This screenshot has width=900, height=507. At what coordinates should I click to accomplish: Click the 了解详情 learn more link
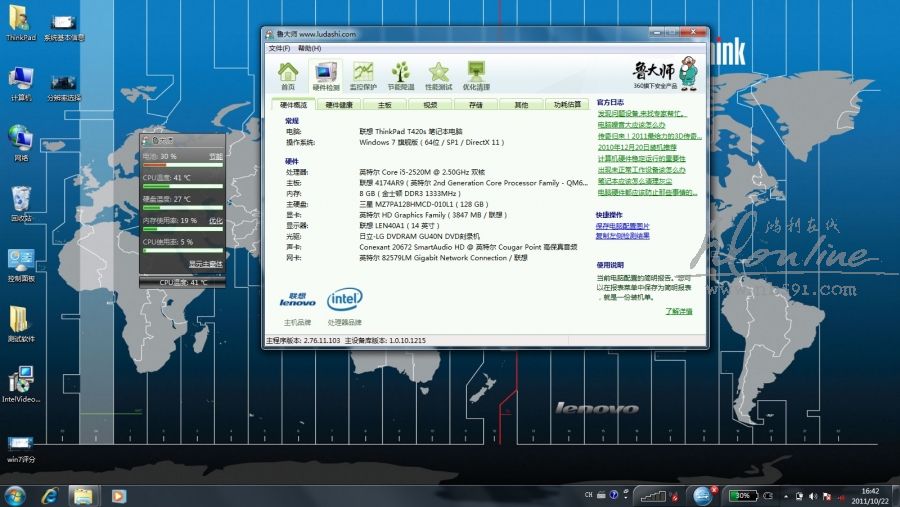678,311
